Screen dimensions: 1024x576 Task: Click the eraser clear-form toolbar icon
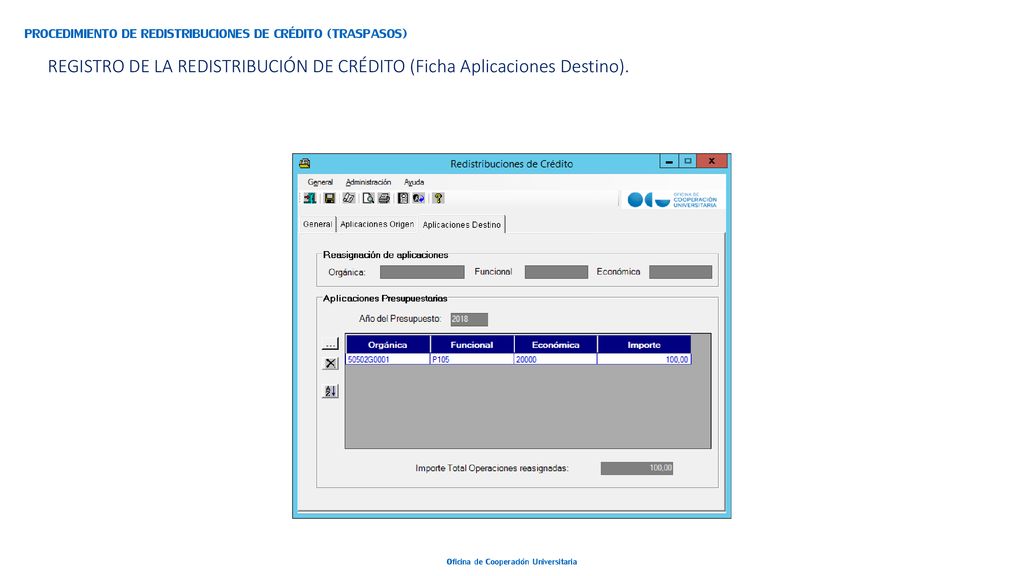click(x=349, y=198)
